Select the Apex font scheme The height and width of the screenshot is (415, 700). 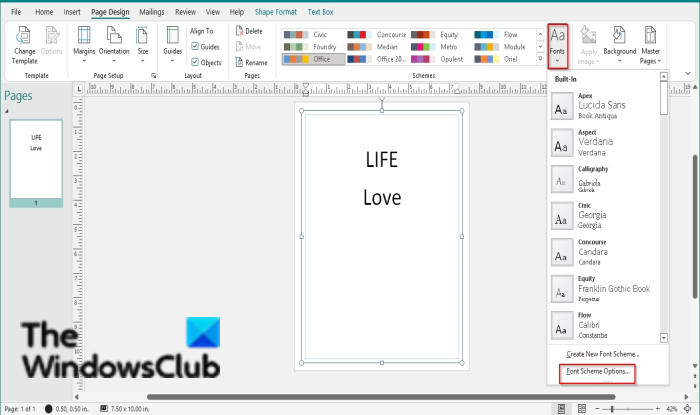point(605,106)
